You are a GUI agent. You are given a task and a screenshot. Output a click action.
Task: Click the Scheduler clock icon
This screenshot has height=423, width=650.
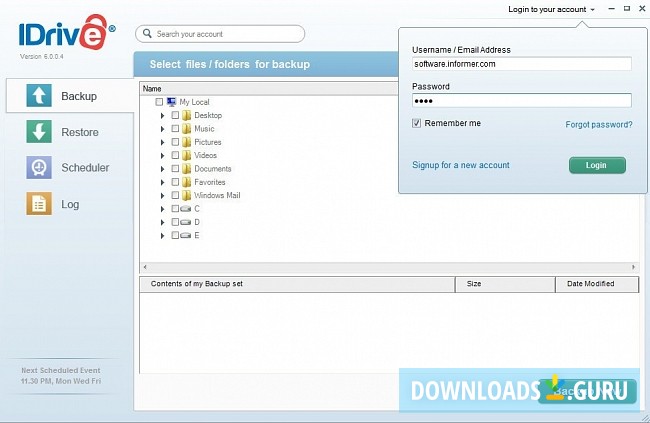[39, 168]
